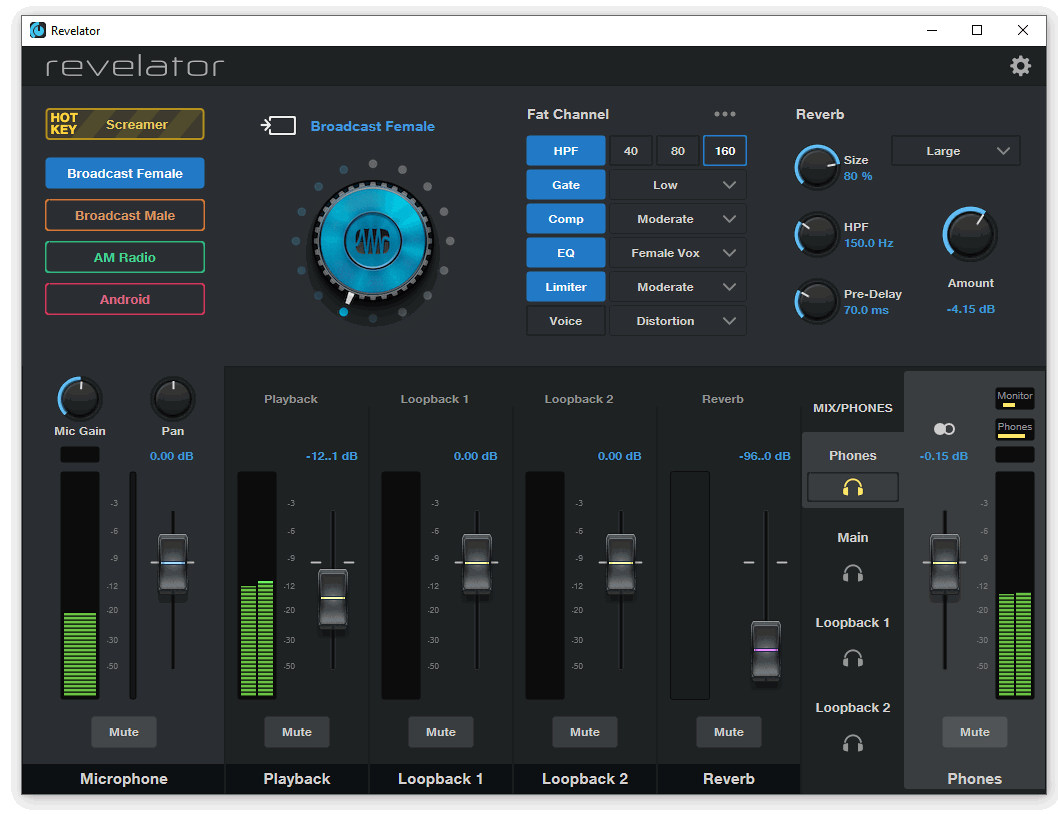Set HPF frequency to 80
1058x814 pixels.
click(677, 151)
